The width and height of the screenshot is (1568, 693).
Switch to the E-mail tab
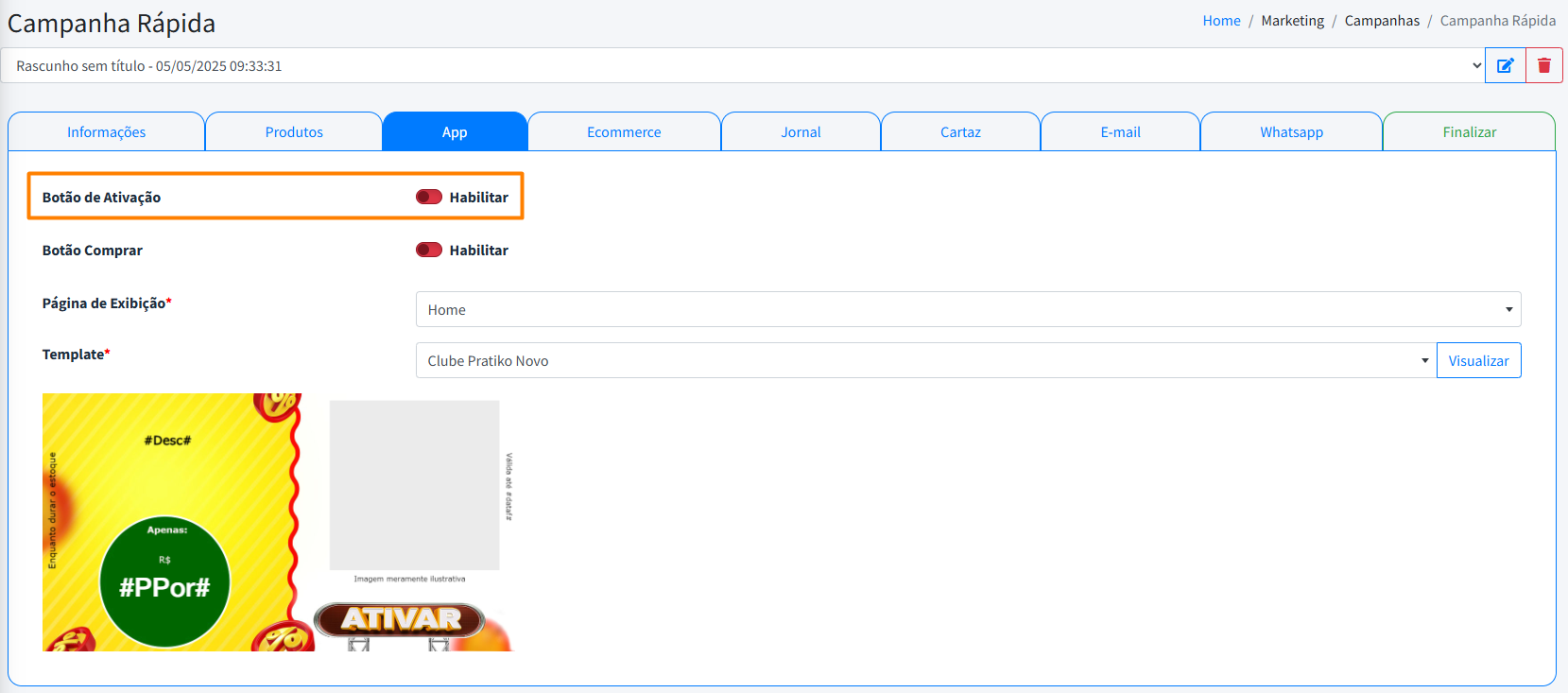1120,132
